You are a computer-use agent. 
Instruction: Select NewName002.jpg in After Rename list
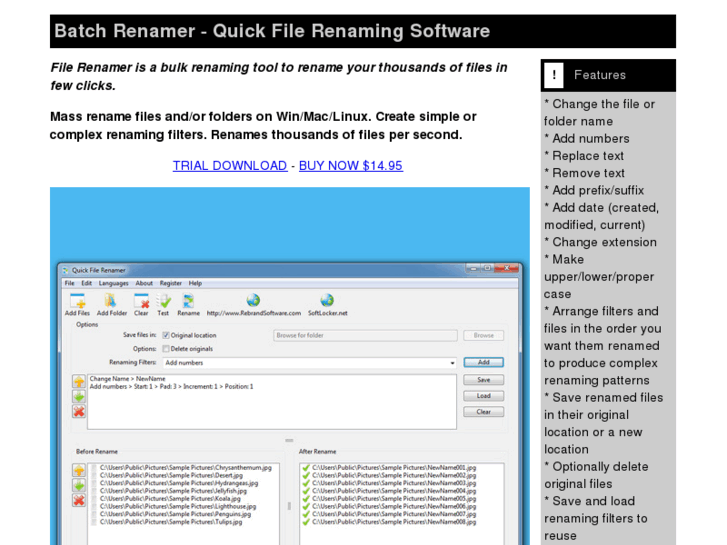(x=394, y=475)
